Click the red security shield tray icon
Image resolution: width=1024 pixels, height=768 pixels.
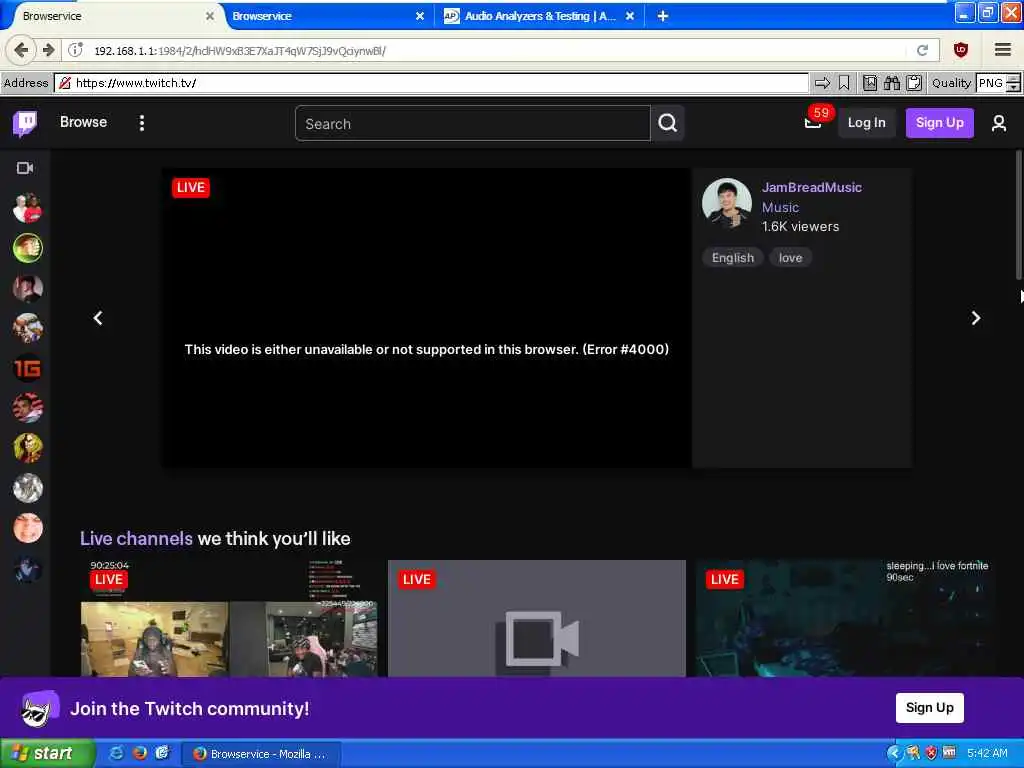[x=931, y=753]
